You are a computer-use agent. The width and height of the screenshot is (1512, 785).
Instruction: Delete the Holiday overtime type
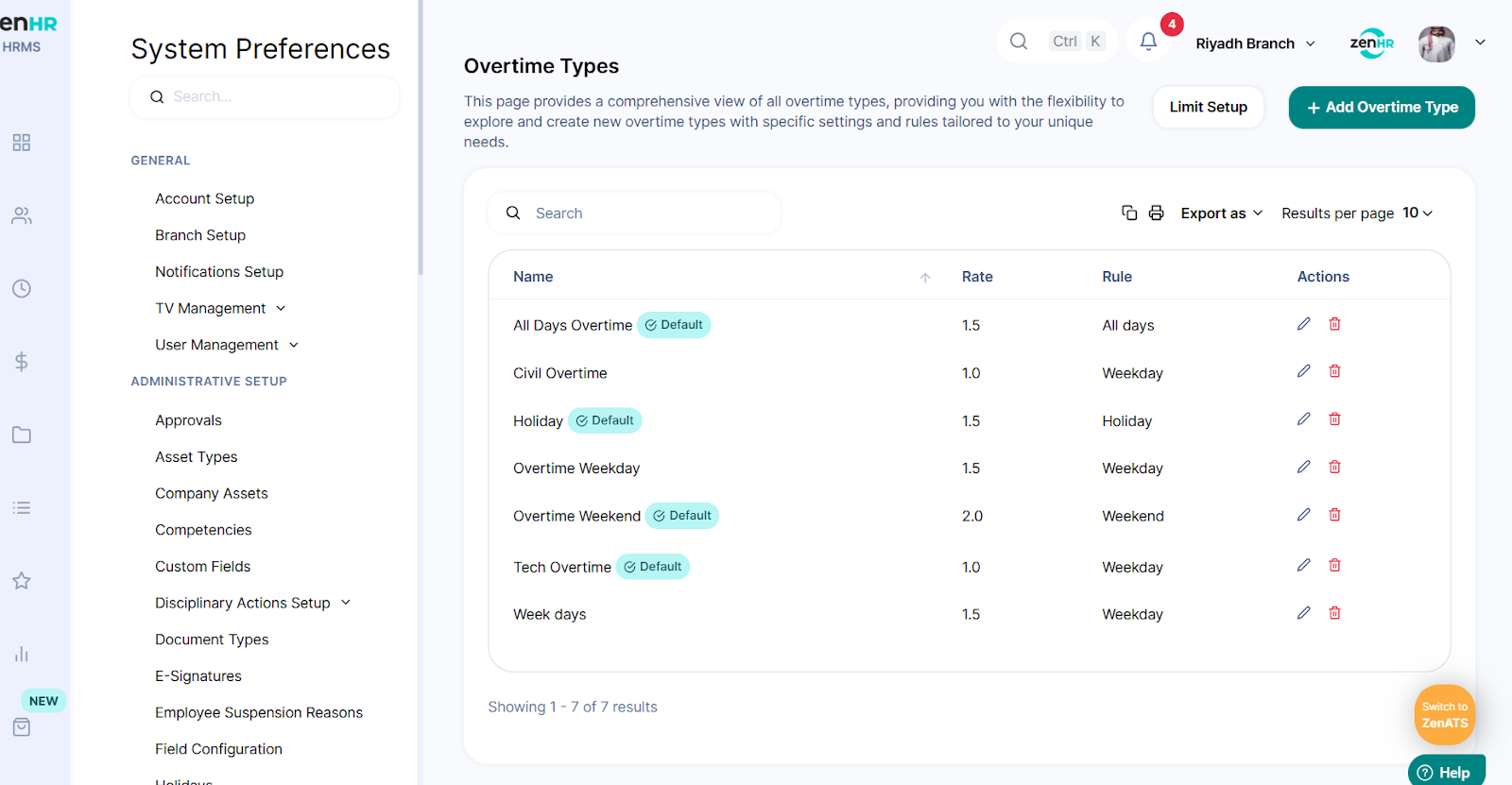click(1334, 419)
